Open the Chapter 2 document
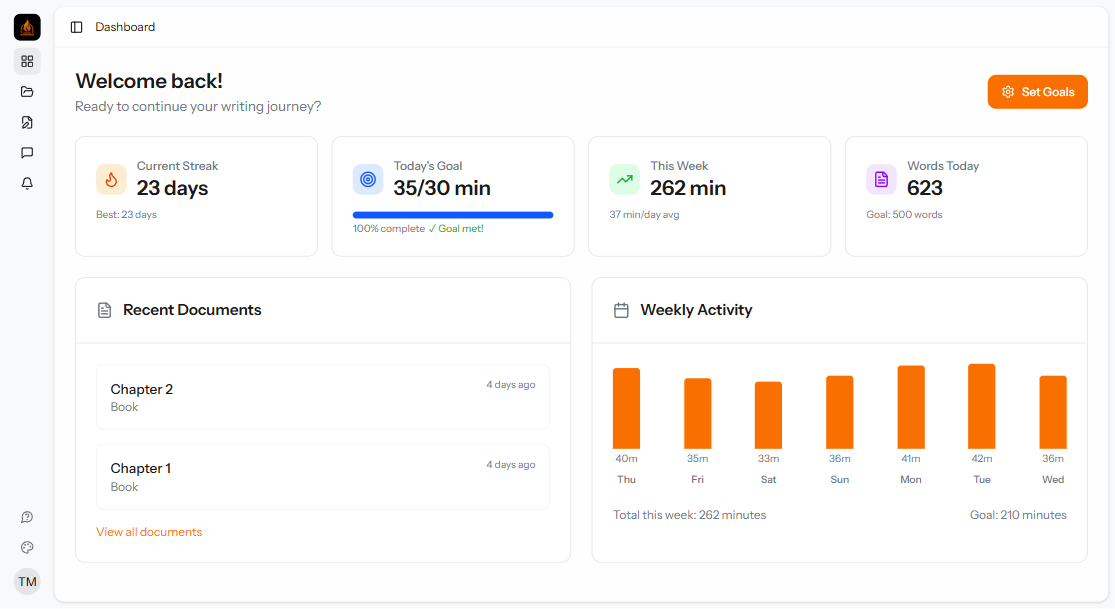The width and height of the screenshot is (1115, 609). [x=322, y=397]
